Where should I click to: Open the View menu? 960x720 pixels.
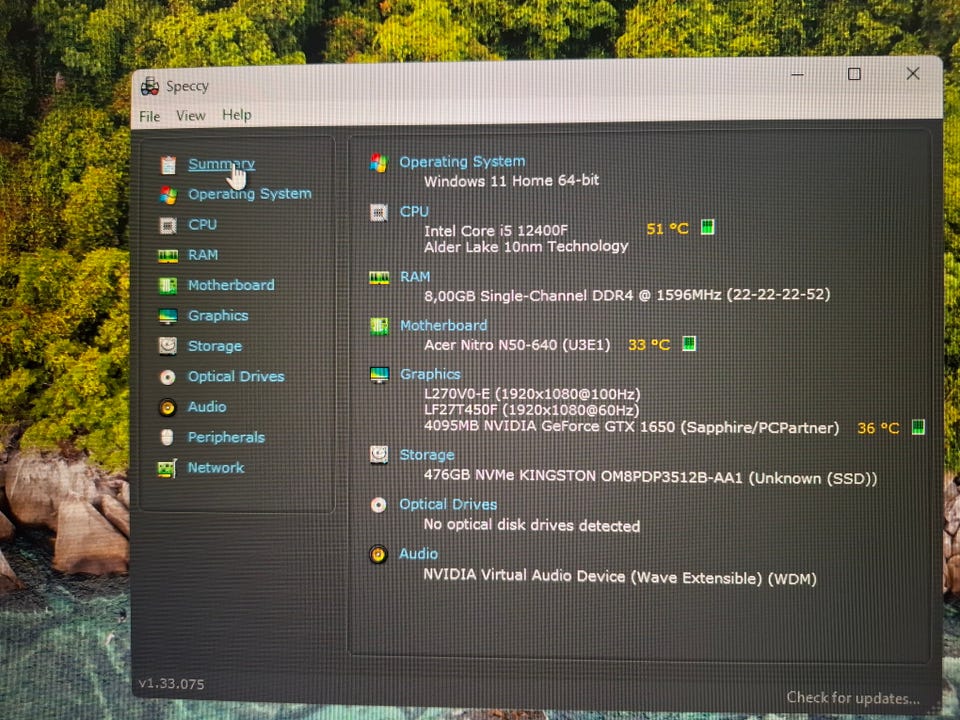[190, 115]
